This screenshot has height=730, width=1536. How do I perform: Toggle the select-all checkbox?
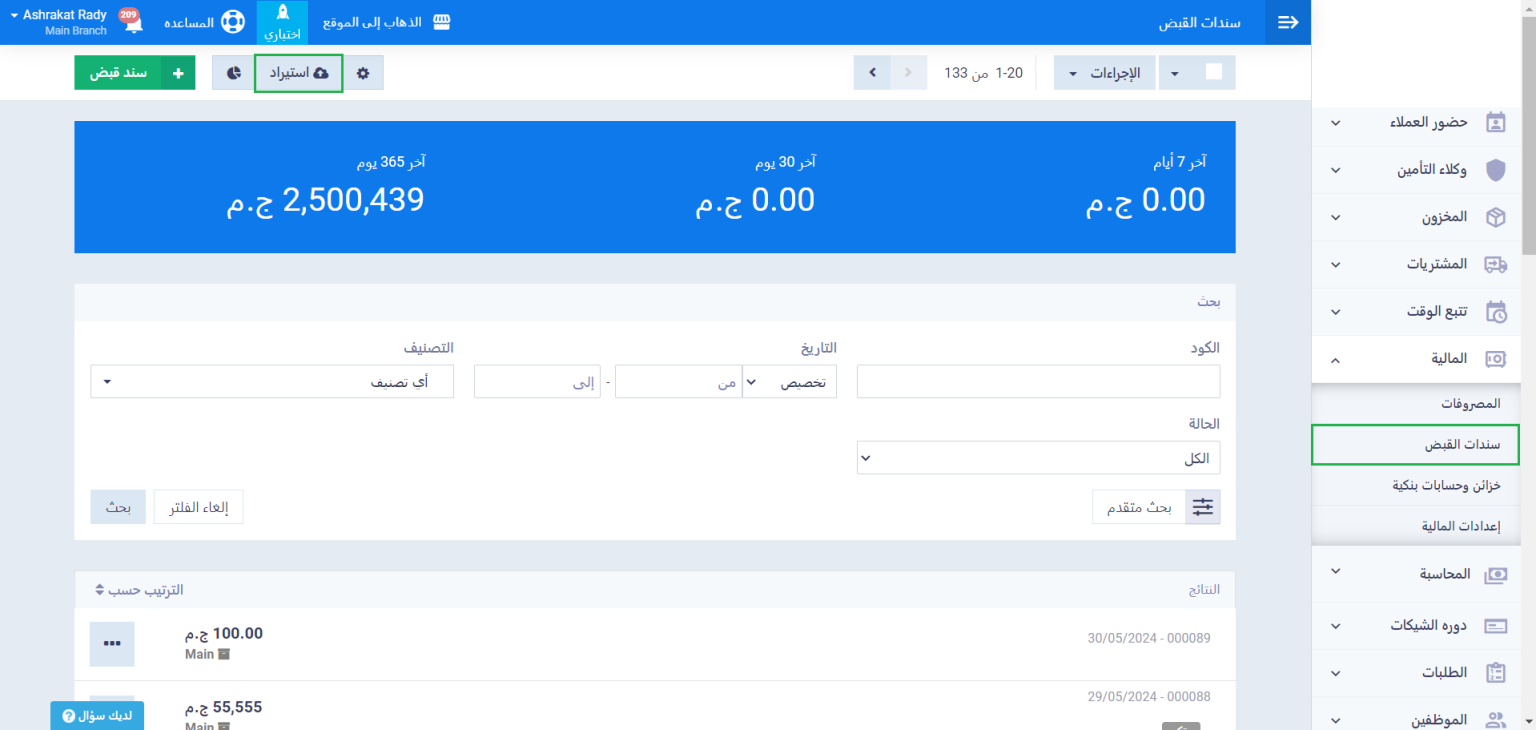1214,73
